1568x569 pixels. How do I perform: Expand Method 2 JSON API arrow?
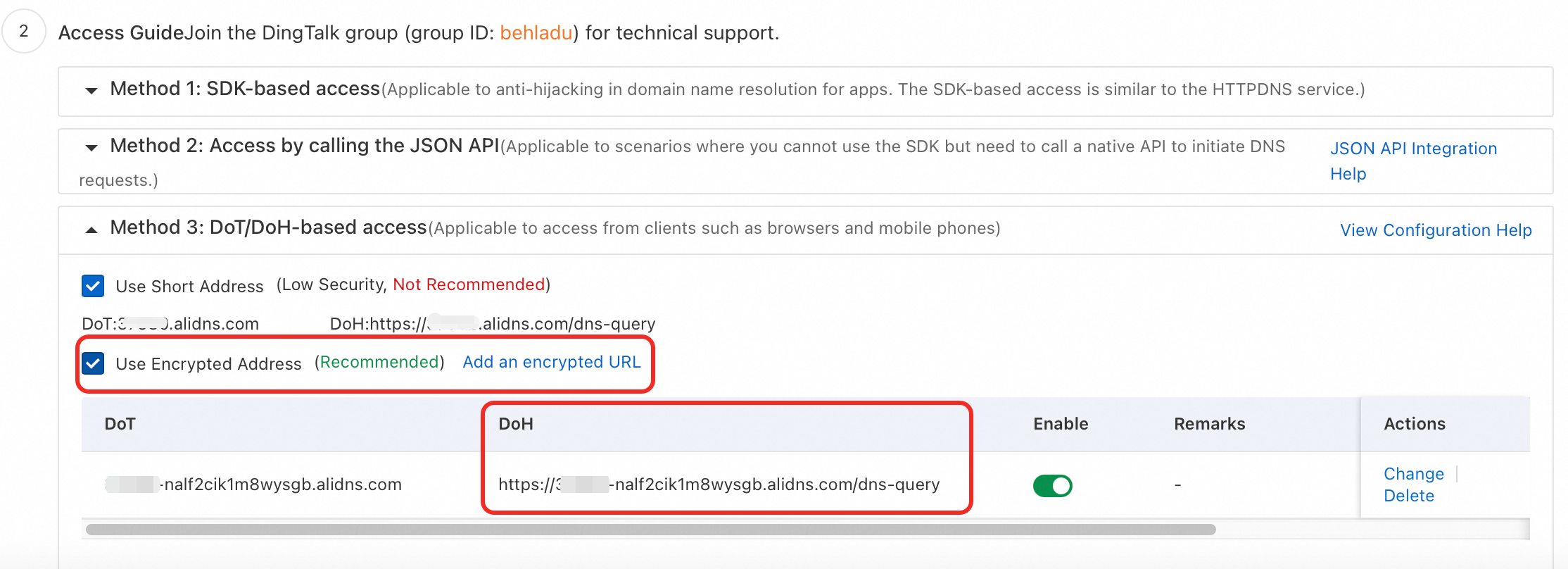tap(91, 147)
